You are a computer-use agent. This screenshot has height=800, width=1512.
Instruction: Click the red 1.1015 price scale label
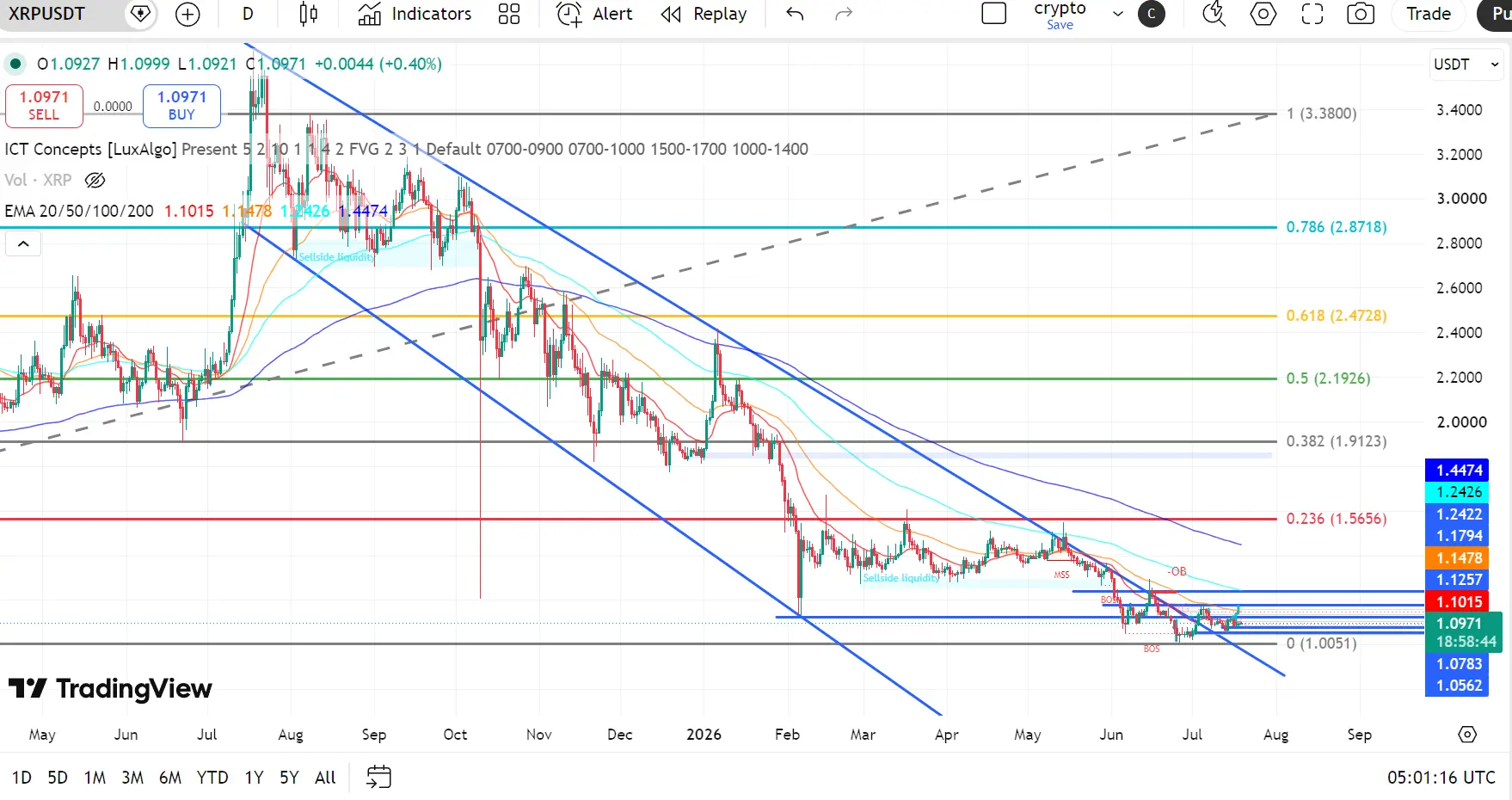click(x=1457, y=602)
